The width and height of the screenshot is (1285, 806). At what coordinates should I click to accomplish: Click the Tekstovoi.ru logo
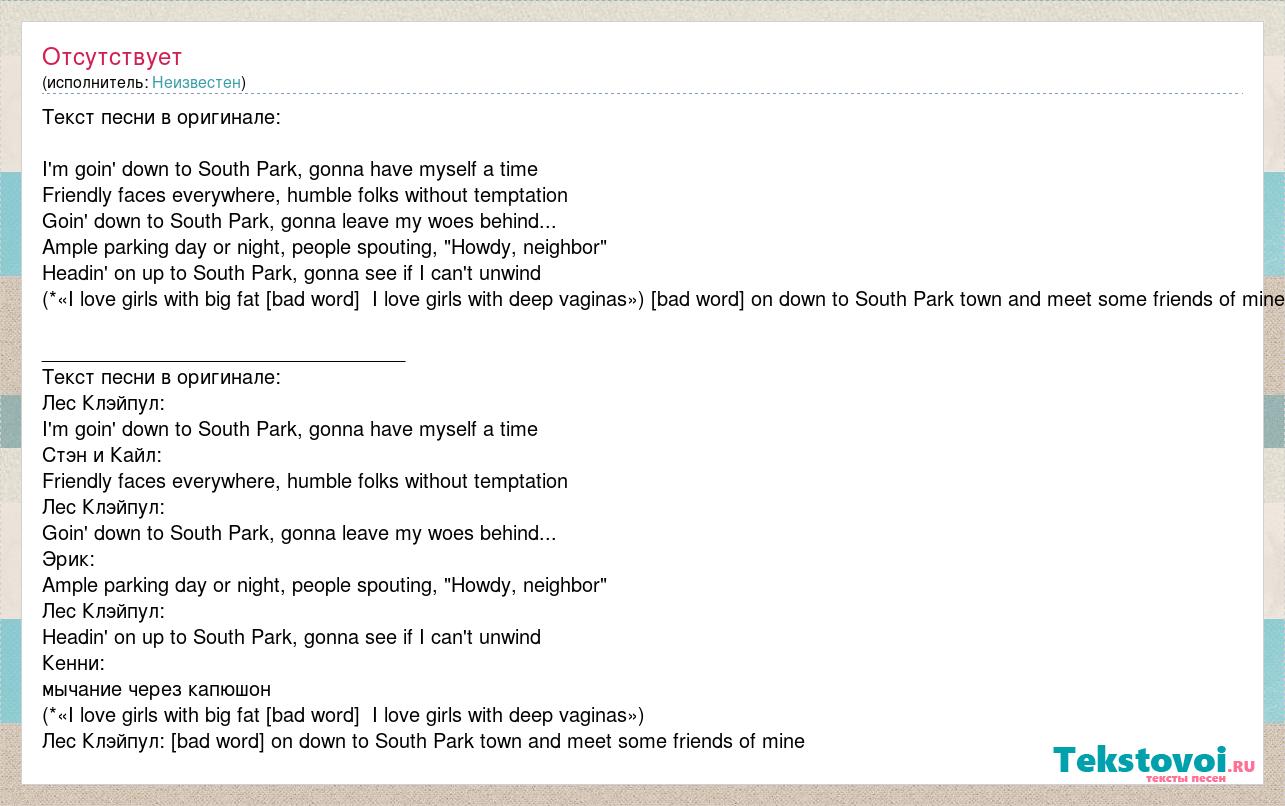coord(1153,761)
